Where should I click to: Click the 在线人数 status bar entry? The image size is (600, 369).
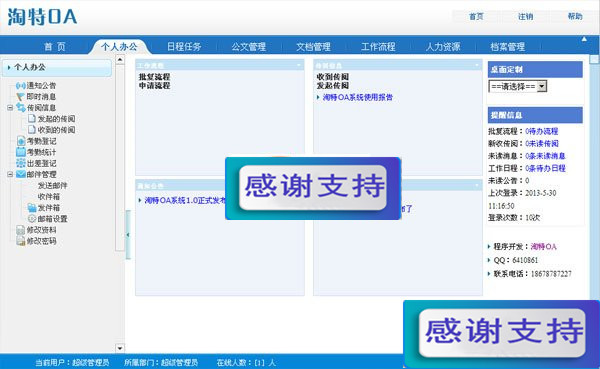246,362
